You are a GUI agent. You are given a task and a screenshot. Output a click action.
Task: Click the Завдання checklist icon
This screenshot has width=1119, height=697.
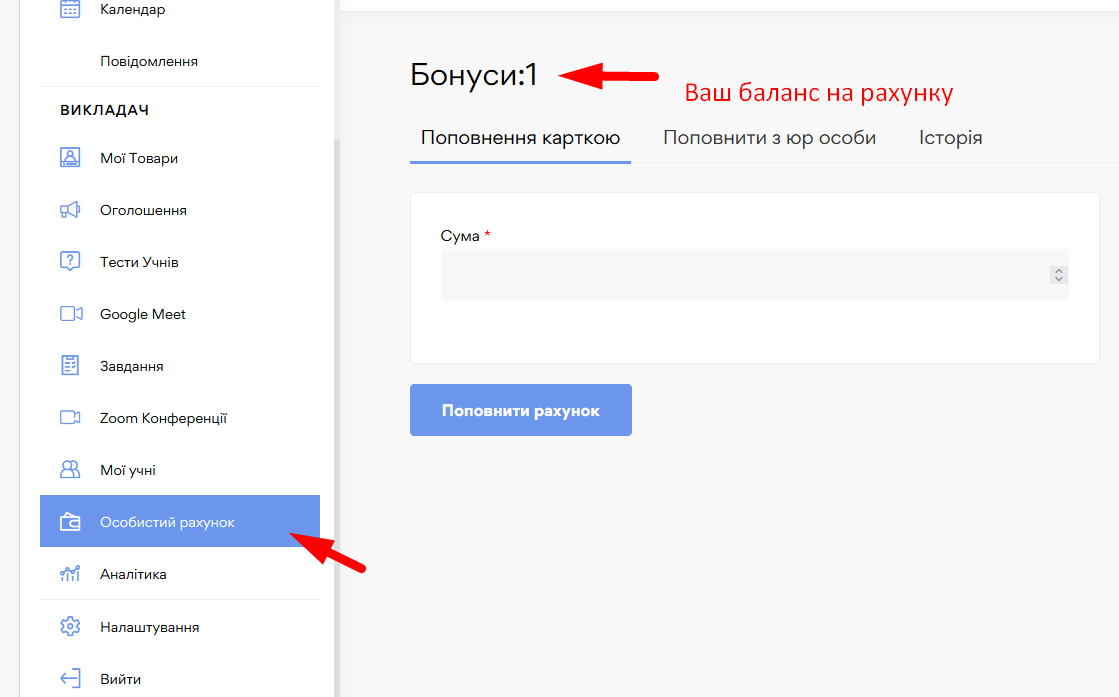point(70,366)
